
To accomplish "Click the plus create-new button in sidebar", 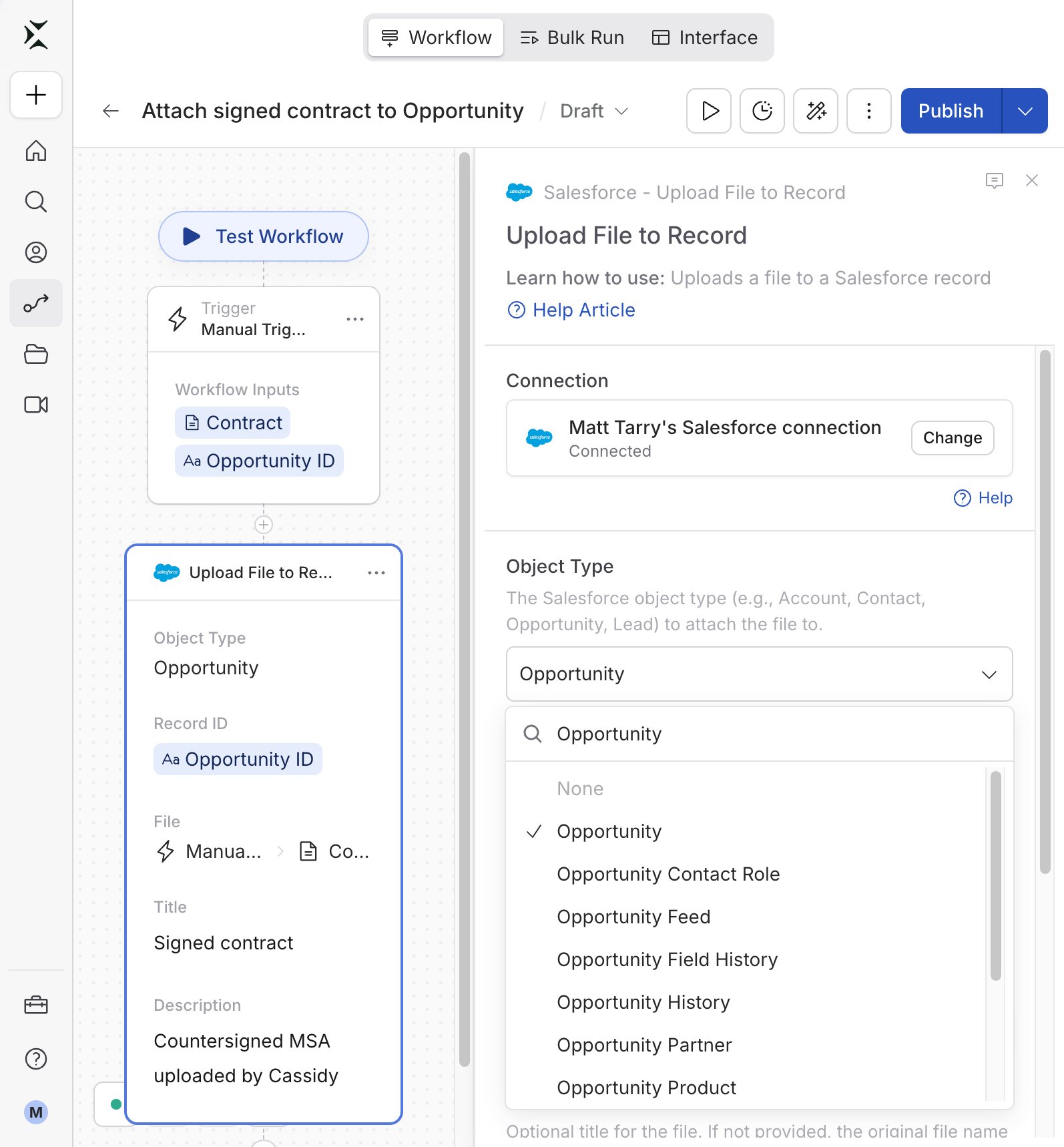I will (x=36, y=95).
